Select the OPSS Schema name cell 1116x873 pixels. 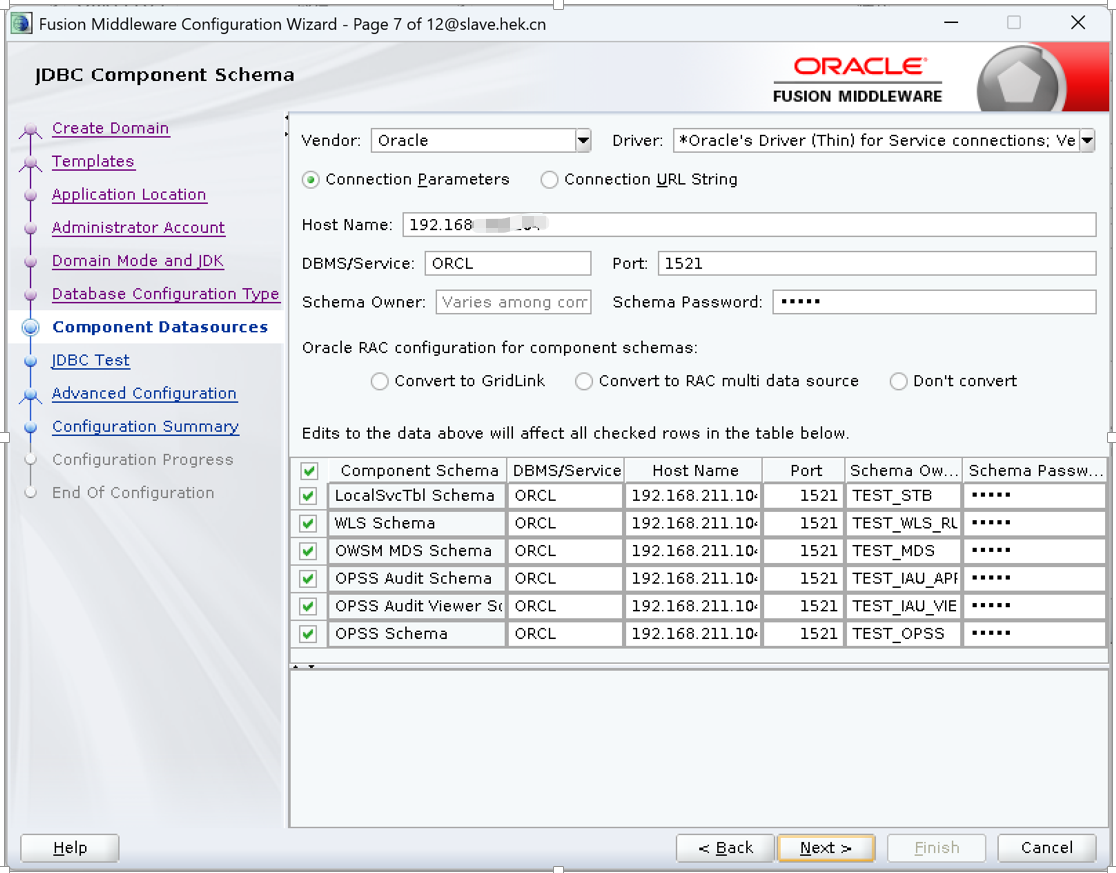coord(417,634)
